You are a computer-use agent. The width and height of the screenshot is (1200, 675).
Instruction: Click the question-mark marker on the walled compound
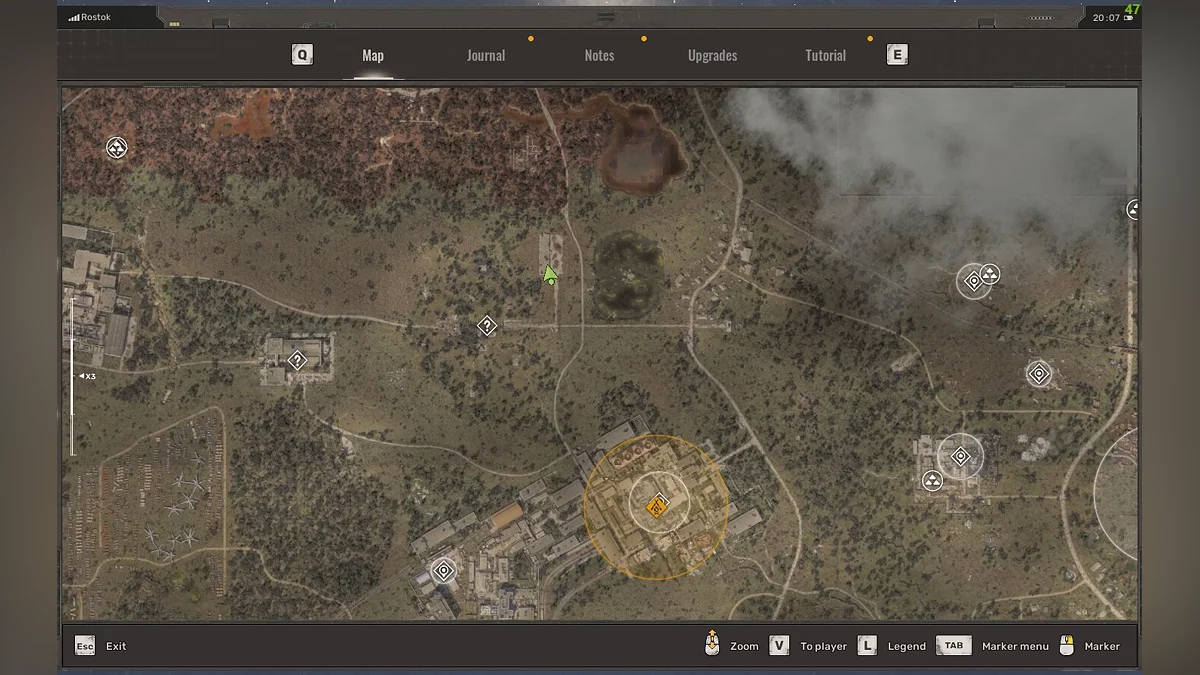297,360
